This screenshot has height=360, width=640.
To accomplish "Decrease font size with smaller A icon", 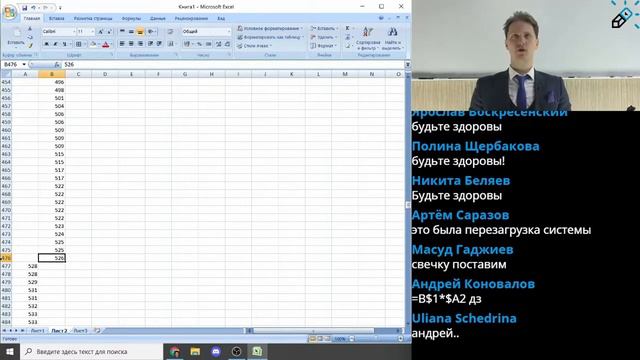I will pos(109,31).
